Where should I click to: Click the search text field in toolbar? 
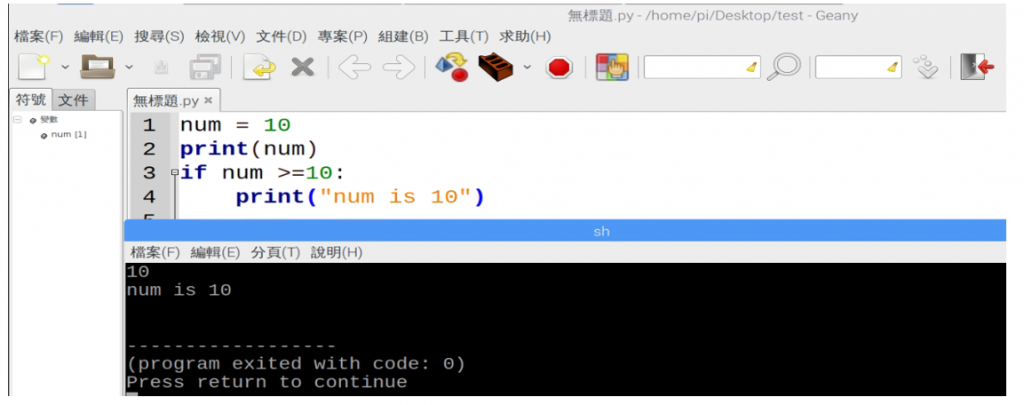click(702, 67)
